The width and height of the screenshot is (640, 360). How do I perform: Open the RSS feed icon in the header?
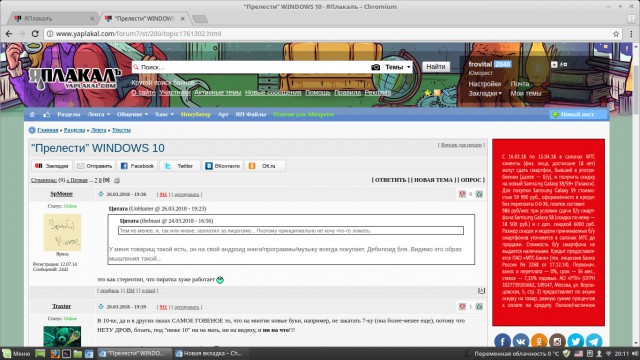point(437,93)
